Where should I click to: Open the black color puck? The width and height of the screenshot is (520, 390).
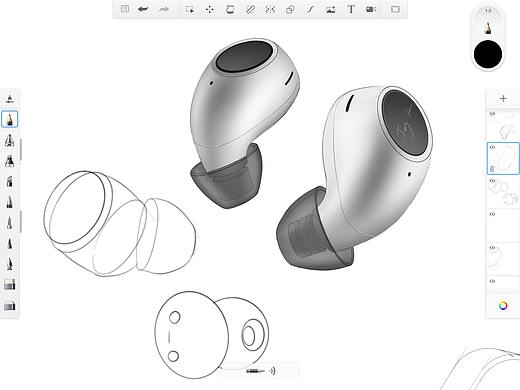click(488, 54)
